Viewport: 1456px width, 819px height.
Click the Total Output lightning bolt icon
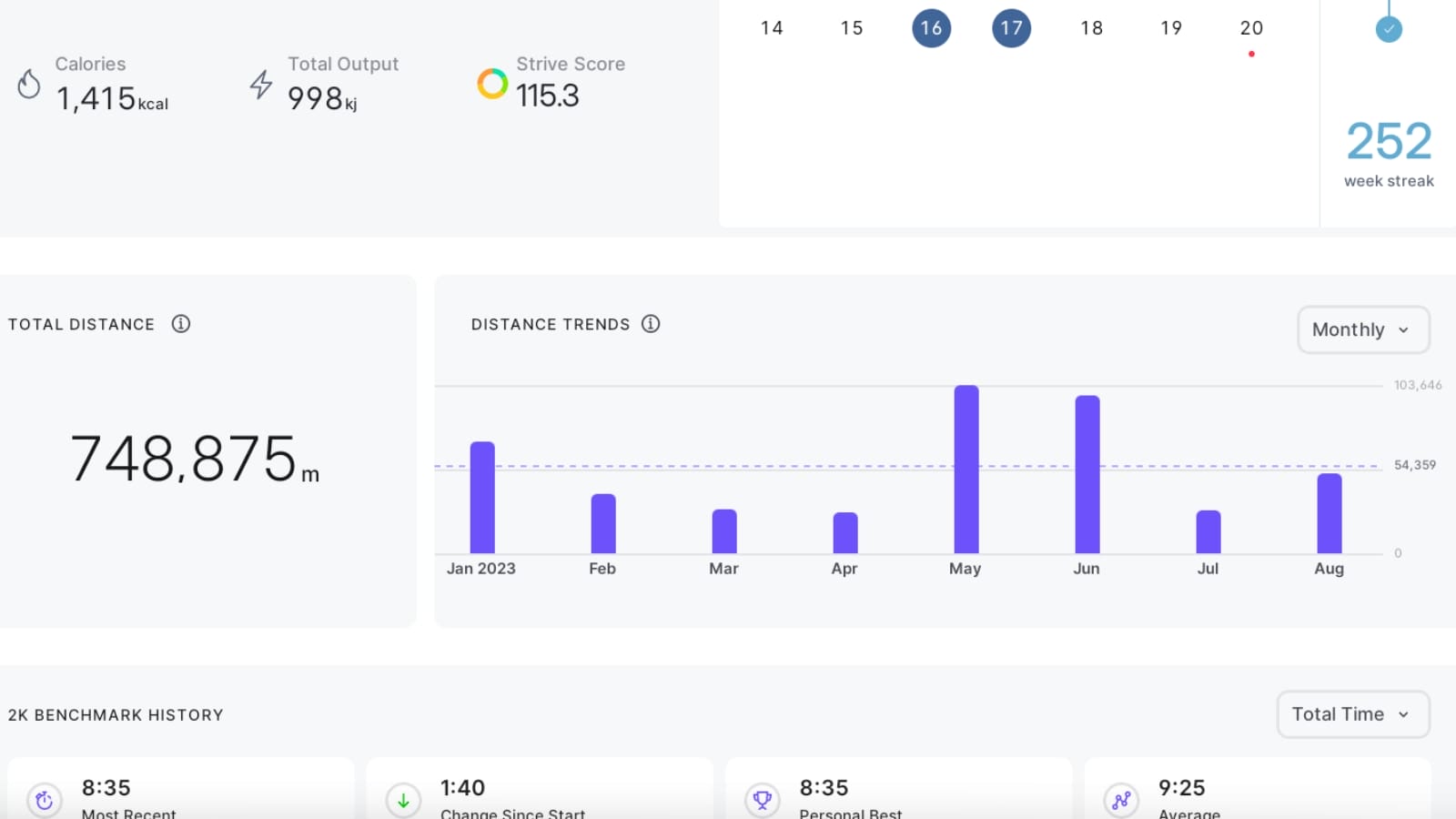pos(261,85)
